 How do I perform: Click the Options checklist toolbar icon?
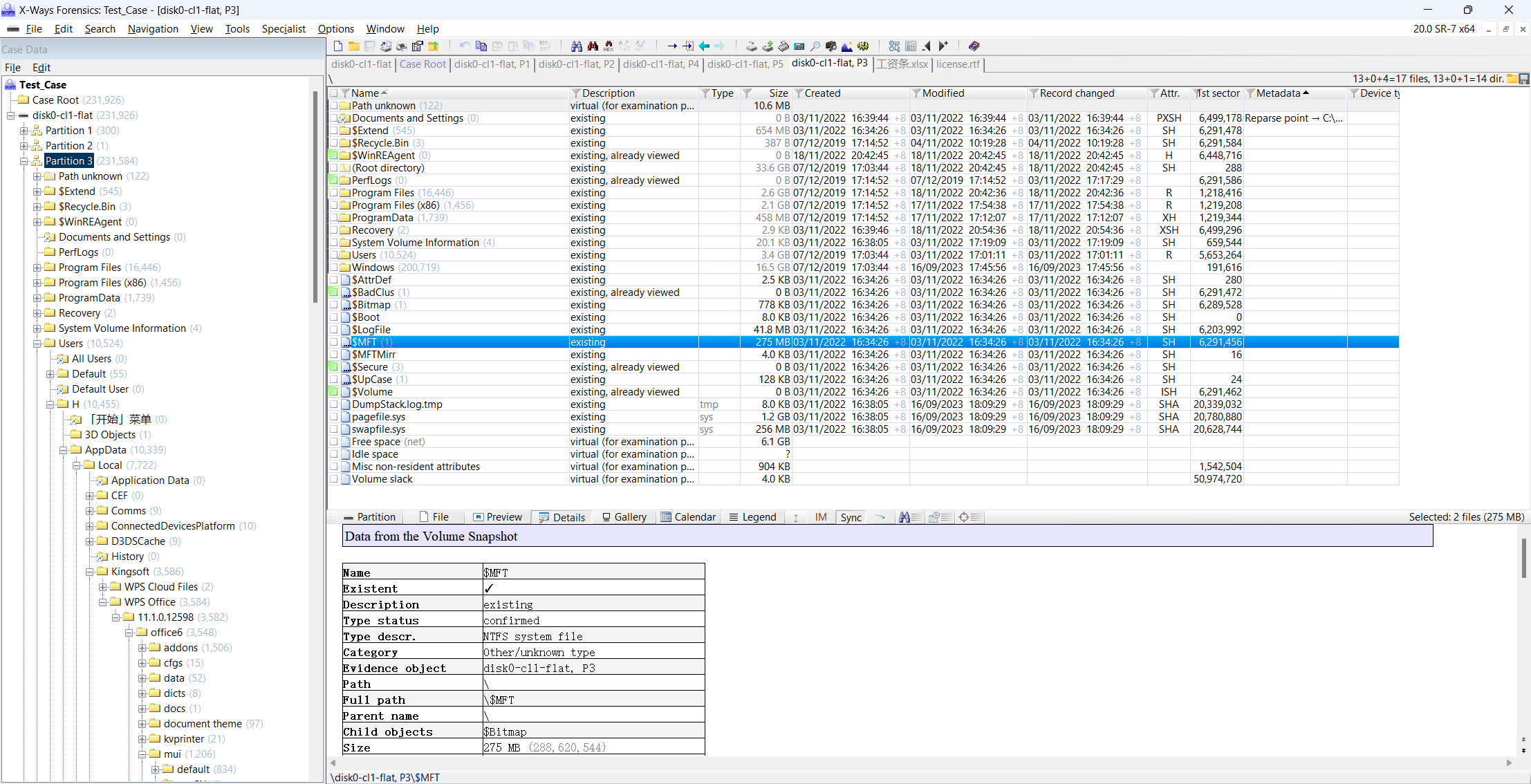[x=895, y=46]
